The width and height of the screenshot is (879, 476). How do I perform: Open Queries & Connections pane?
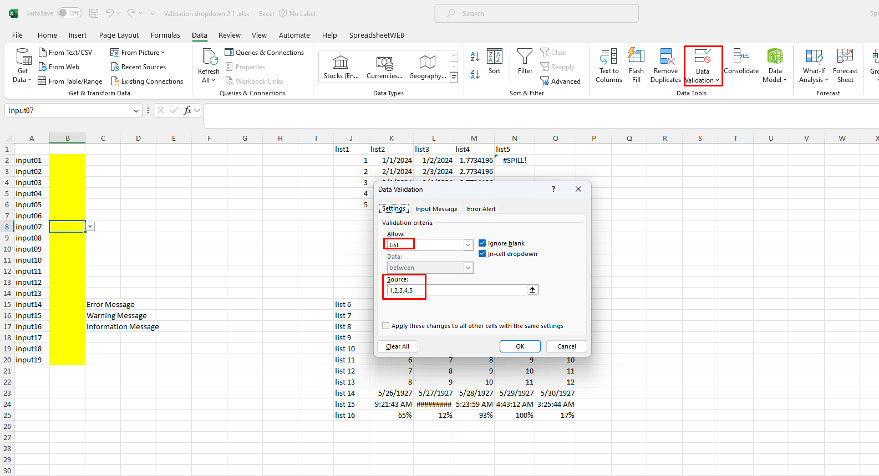(x=264, y=52)
